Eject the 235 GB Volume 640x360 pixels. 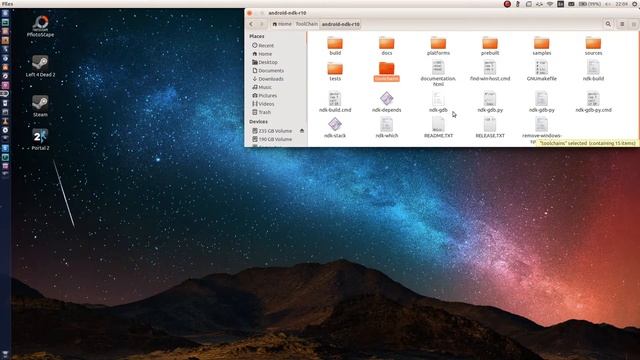[x=302, y=131]
